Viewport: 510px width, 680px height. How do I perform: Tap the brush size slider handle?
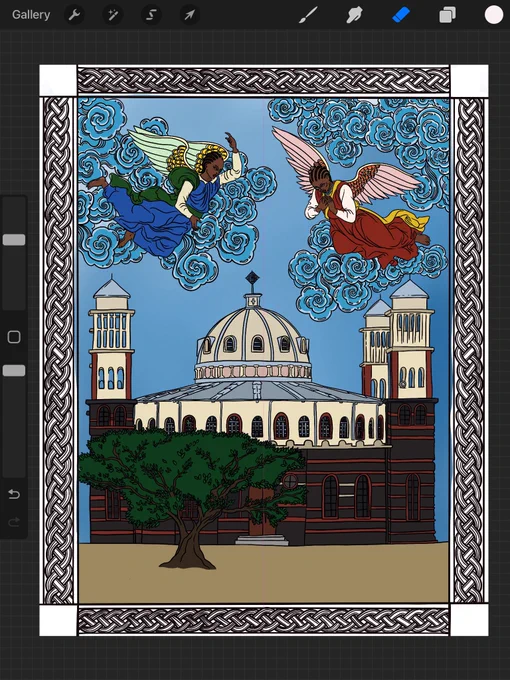click(14, 240)
